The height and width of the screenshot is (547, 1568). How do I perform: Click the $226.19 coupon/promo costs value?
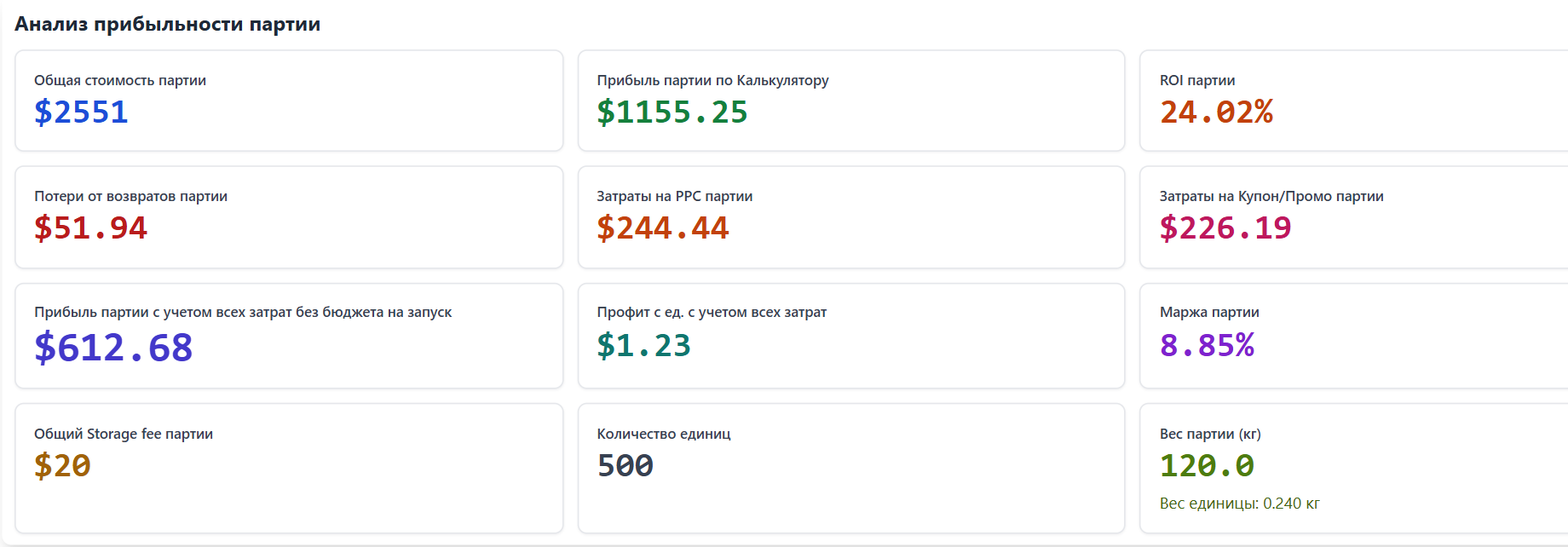click(x=1225, y=228)
